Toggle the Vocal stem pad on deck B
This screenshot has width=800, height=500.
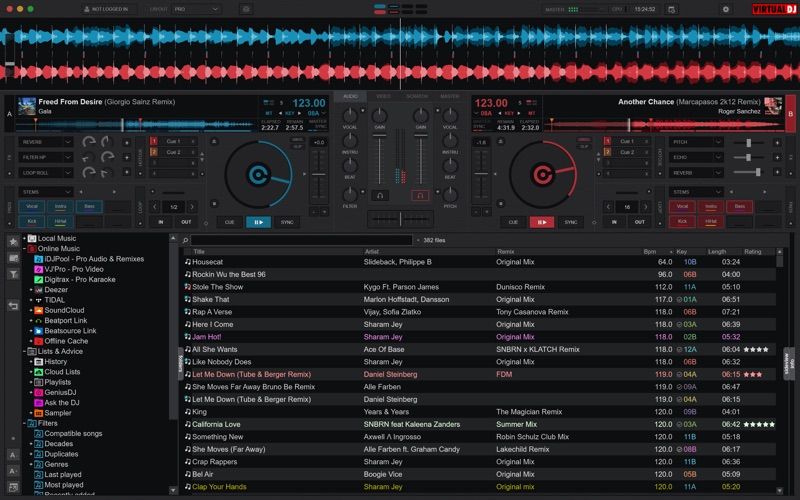(682, 207)
